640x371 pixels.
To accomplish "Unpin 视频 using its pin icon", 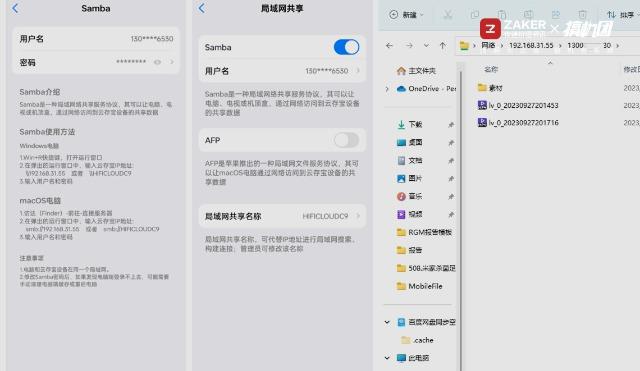I will pyautogui.click(x=451, y=214).
